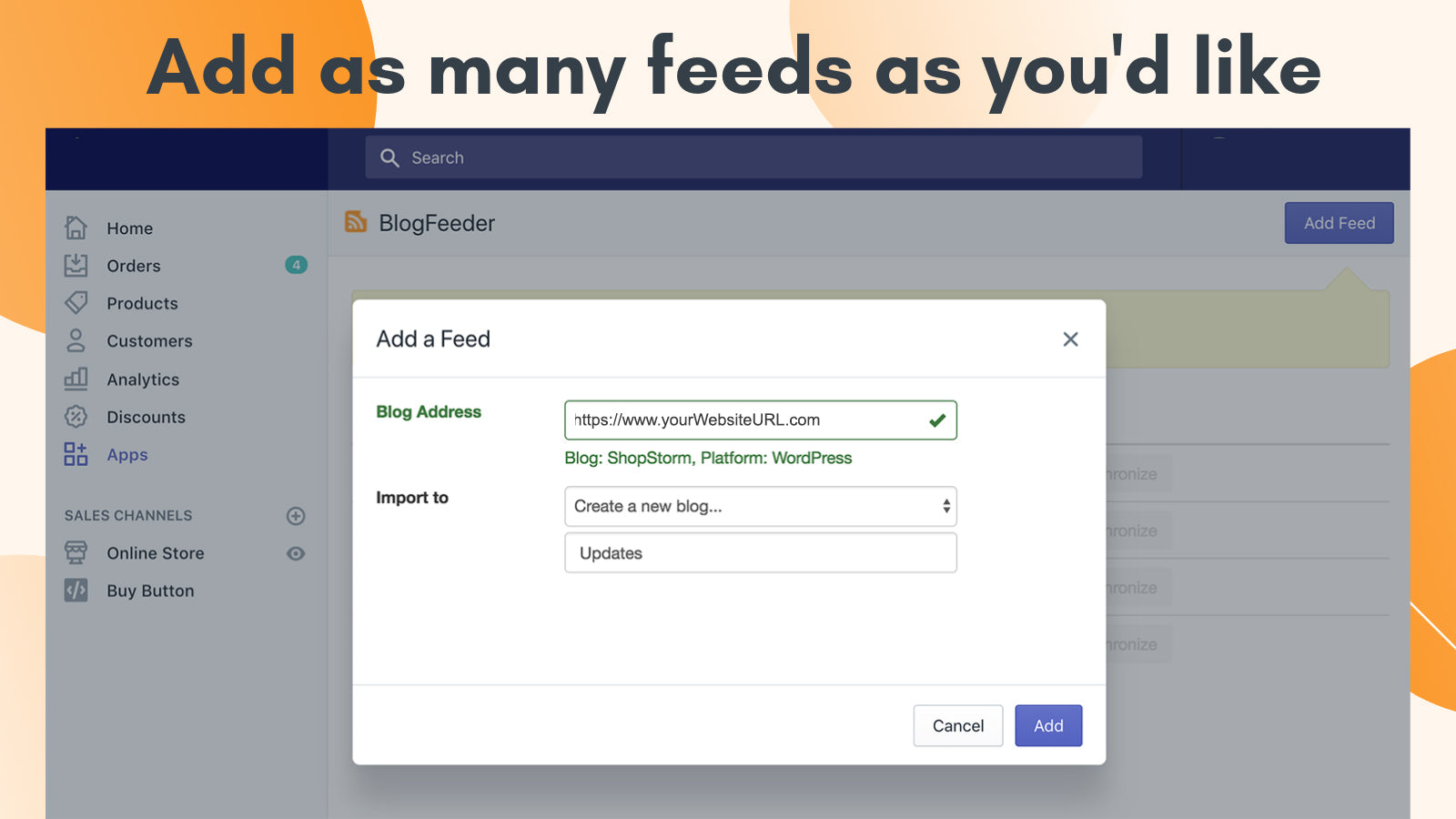1456x819 pixels.
Task: Open the Import to blog dropdown
Action: (760, 507)
